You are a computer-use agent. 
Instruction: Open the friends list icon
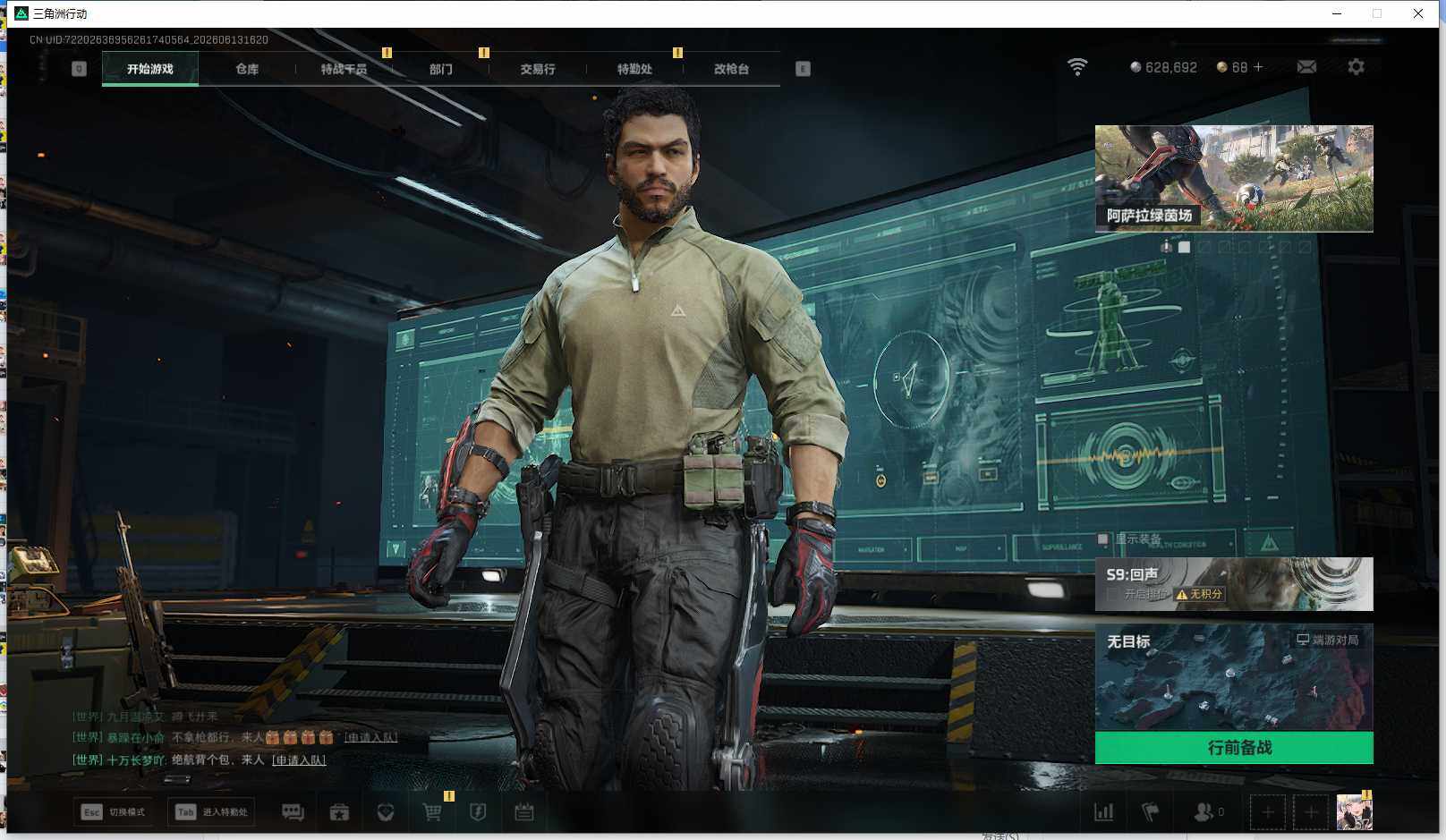pyautogui.click(x=1209, y=812)
